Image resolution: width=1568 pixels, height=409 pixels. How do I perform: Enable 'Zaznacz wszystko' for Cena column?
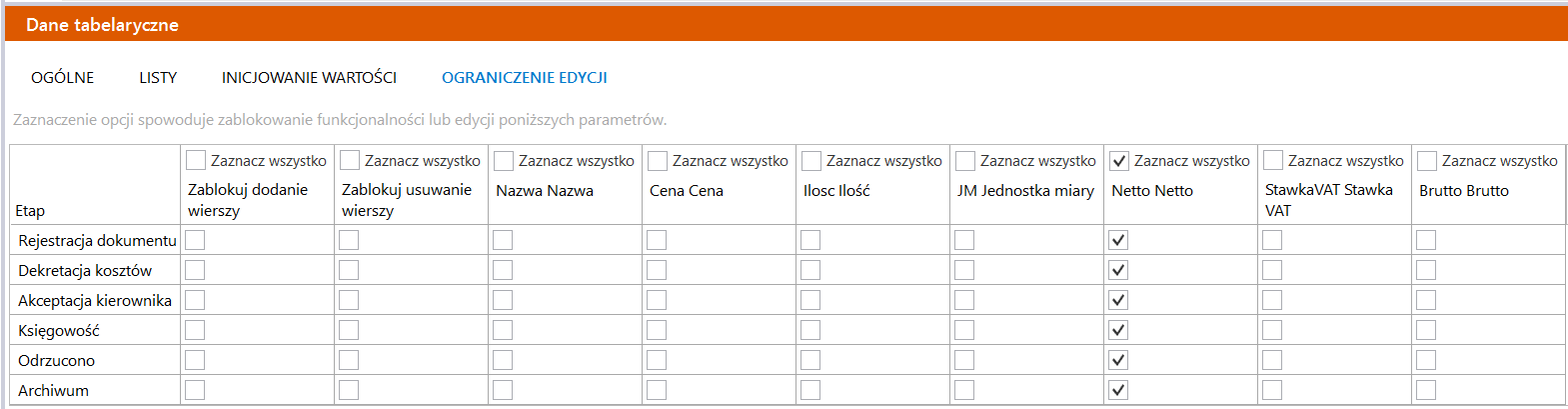pos(658,160)
